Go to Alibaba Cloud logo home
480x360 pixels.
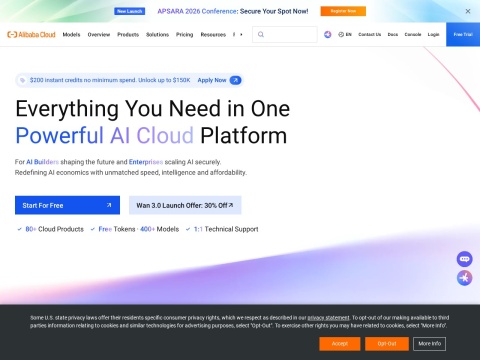pyautogui.click(x=31, y=34)
